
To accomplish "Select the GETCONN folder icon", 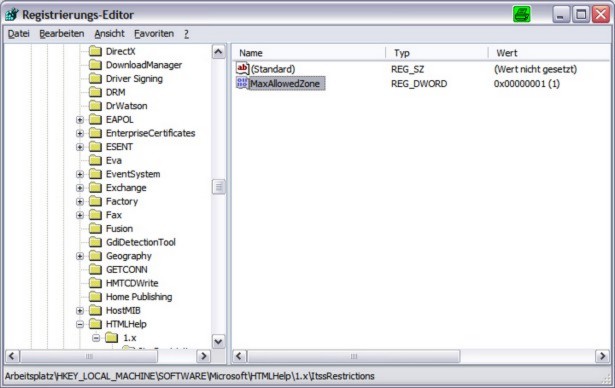I will click(95, 270).
